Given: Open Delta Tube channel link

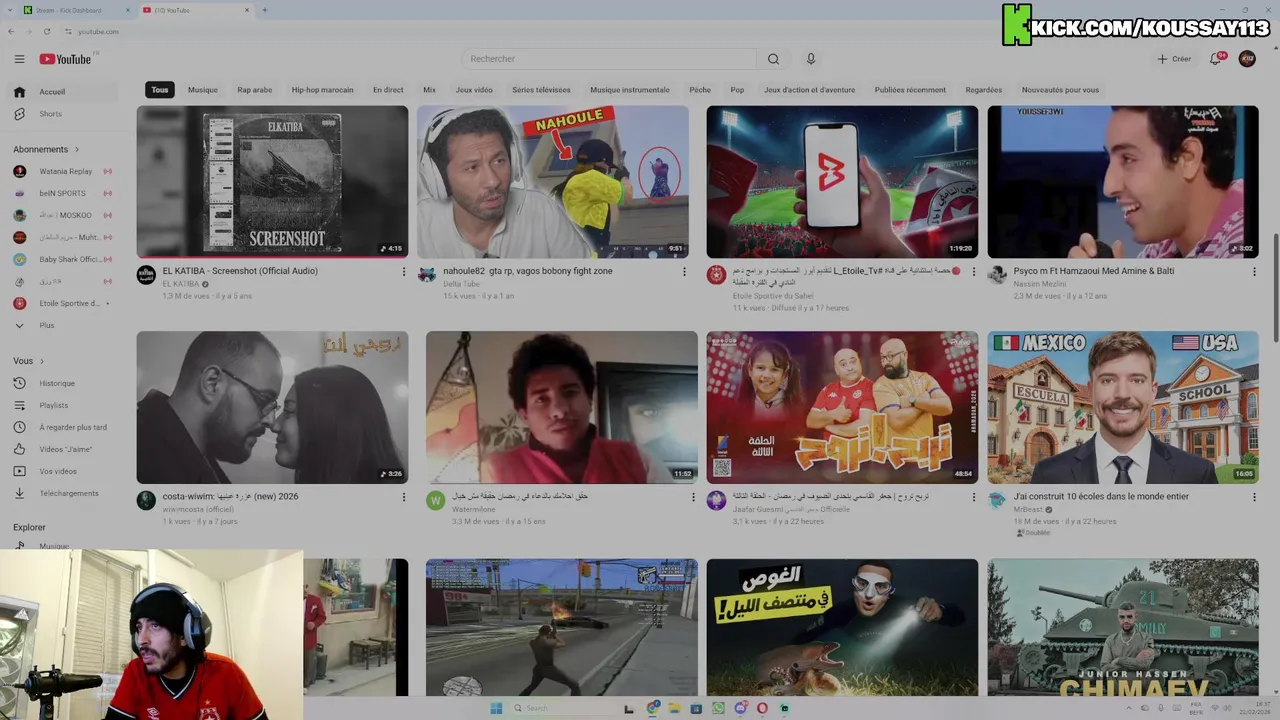Looking at the screenshot, I should pos(462,284).
